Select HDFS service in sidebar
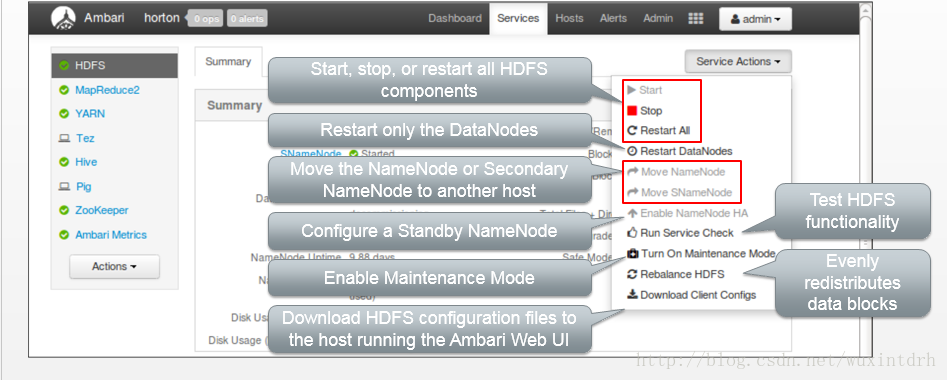The width and height of the screenshot is (947, 380). click(115, 65)
